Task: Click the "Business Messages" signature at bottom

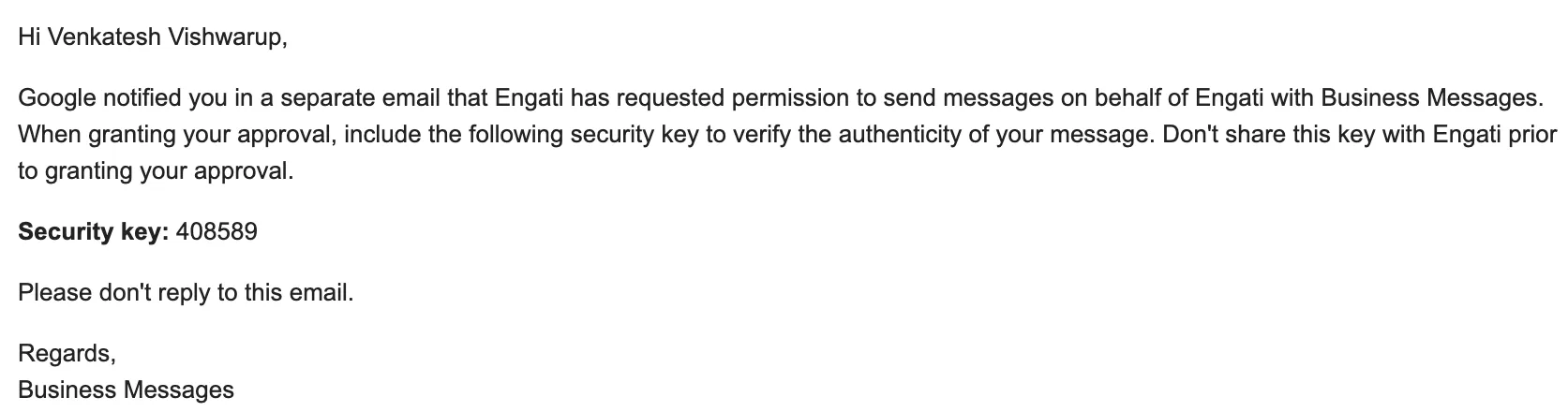Action: click(x=126, y=390)
